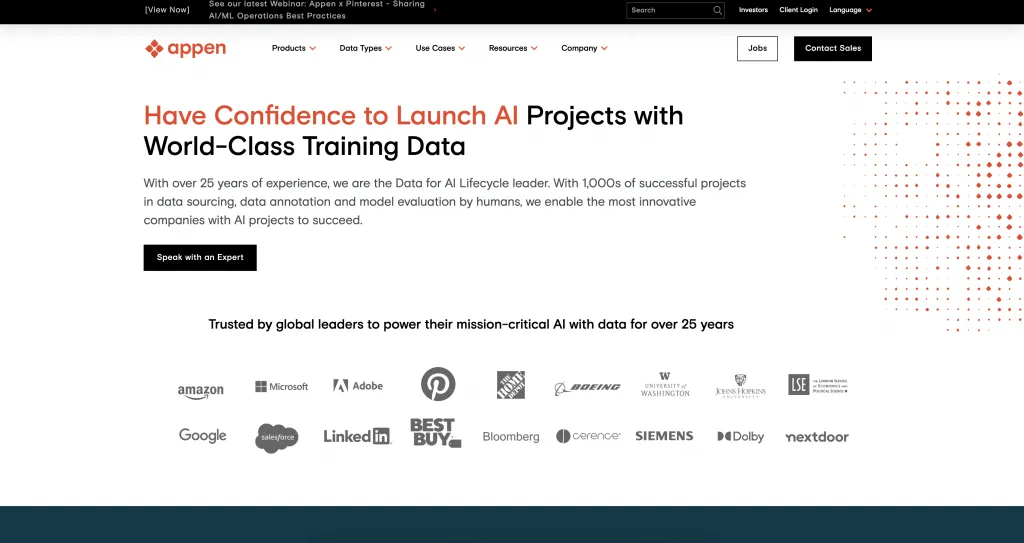Click the Cerence logo
Viewport: 1024px width, 543px height.
coord(588,436)
